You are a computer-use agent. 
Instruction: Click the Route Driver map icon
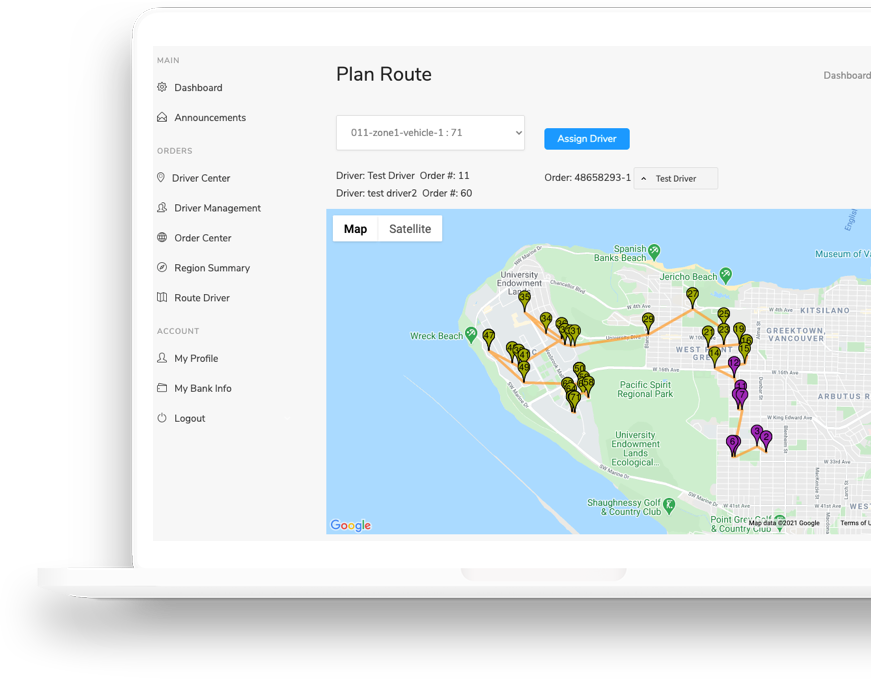tap(162, 298)
